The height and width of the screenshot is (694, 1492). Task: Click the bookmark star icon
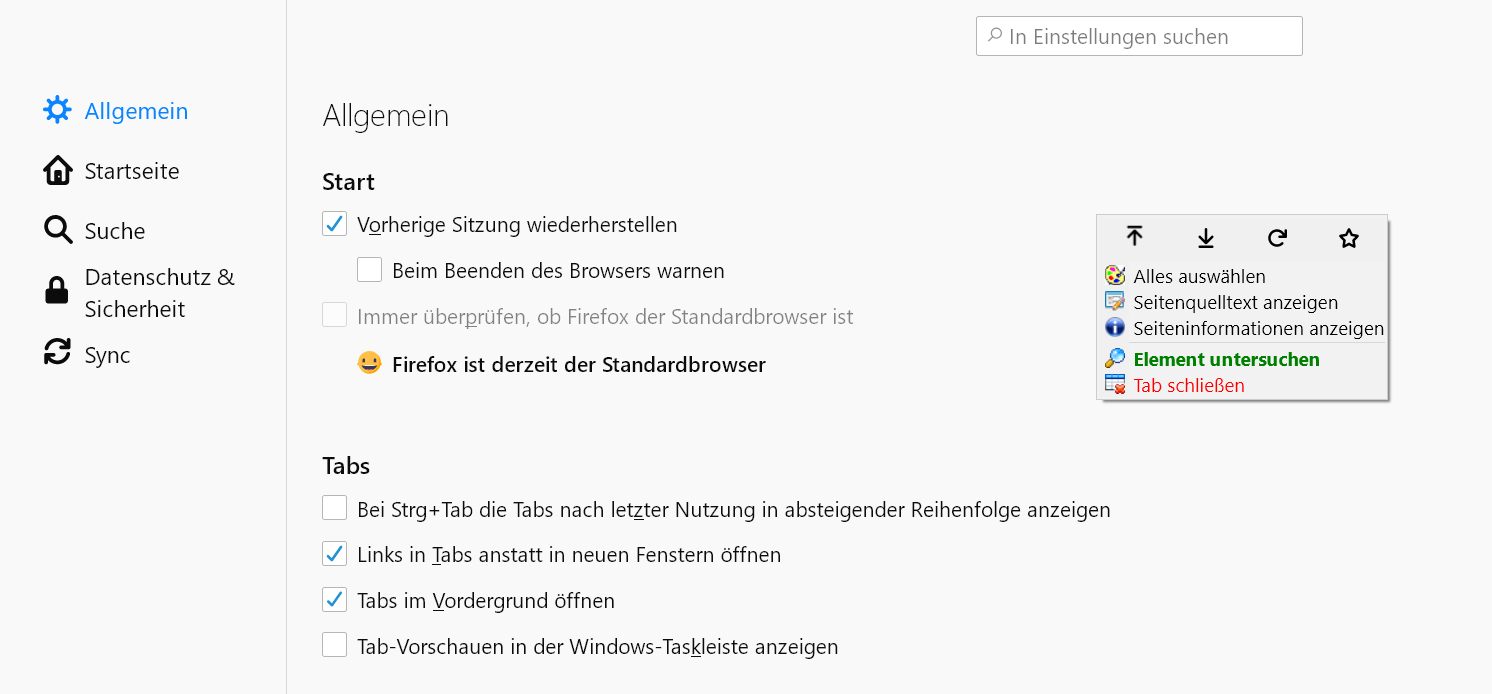click(x=1349, y=238)
